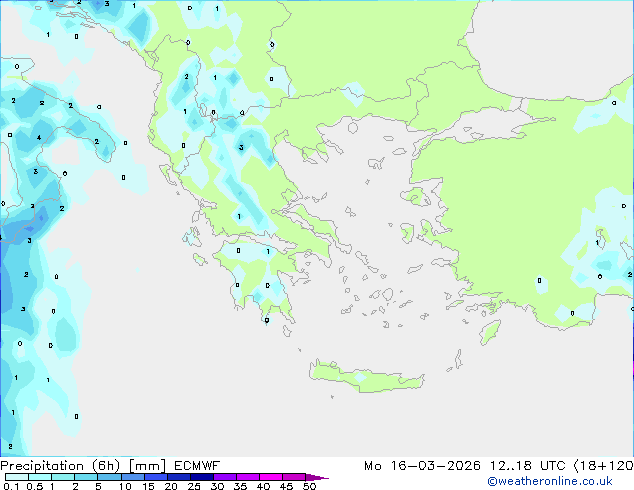Image resolution: width=634 pixels, height=490 pixels.
Task: Click the "45" legend scale label
Action: pyautogui.click(x=286, y=486)
